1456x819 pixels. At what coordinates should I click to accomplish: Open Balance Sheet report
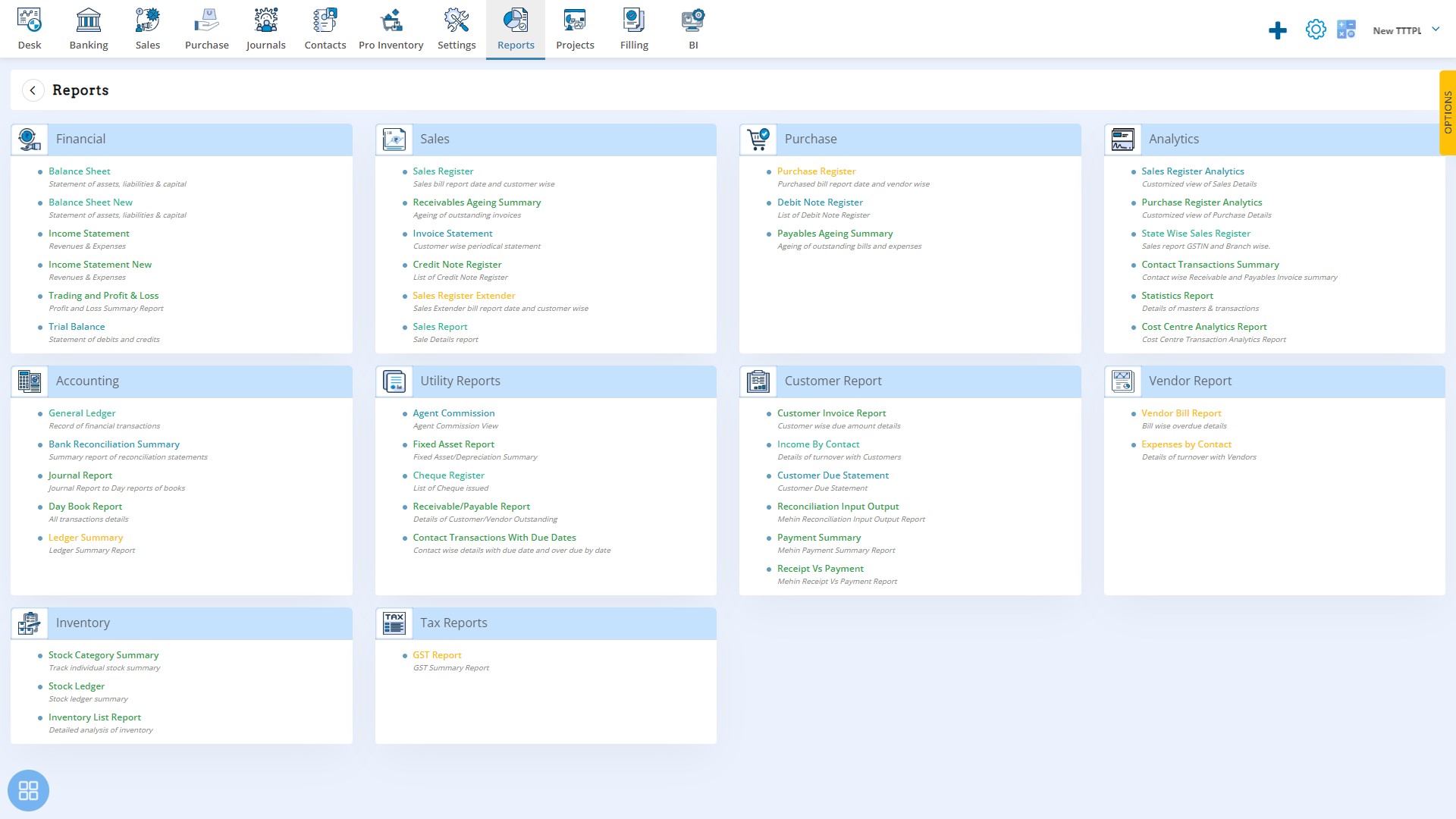79,170
